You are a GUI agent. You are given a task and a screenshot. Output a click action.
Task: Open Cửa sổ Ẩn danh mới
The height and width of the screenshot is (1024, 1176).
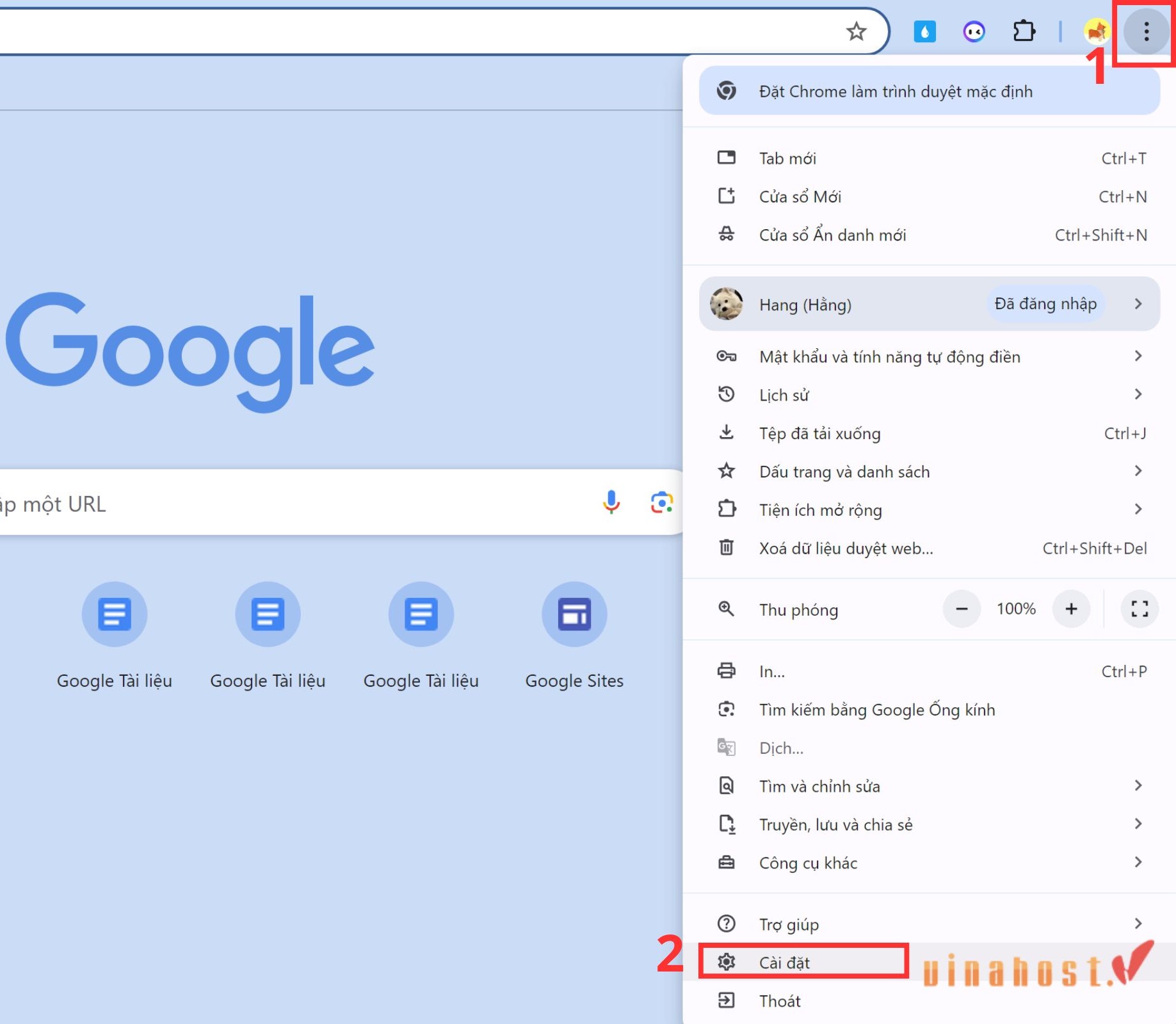930,235
